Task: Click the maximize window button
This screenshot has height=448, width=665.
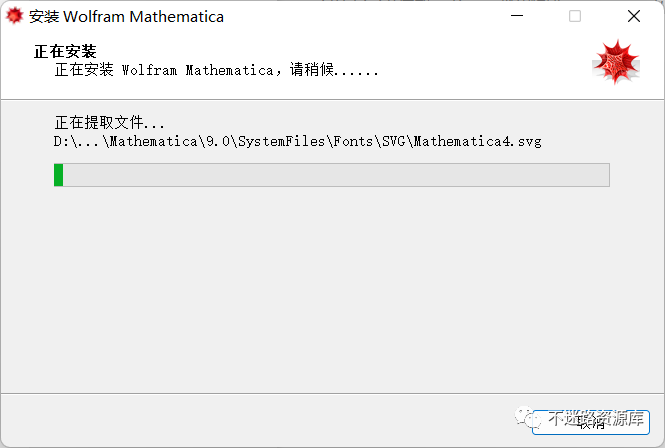Action: 575,17
